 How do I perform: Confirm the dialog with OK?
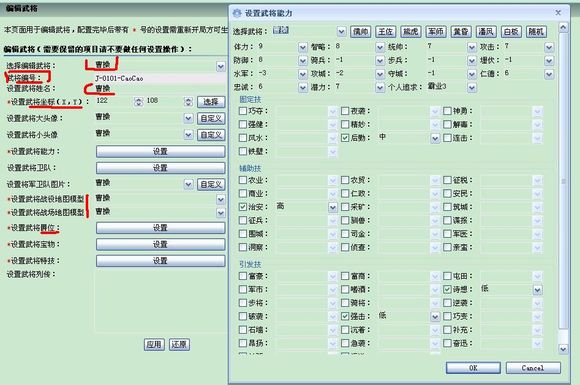tap(473, 368)
